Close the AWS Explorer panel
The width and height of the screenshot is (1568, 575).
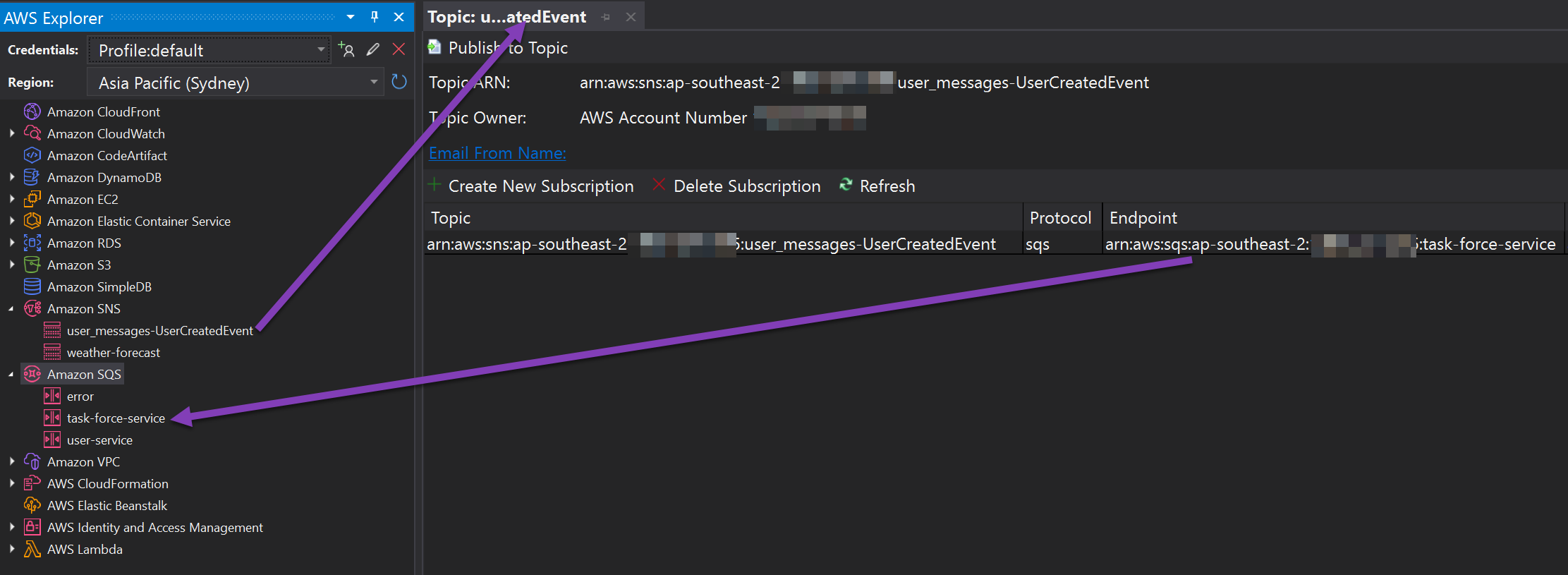(399, 17)
